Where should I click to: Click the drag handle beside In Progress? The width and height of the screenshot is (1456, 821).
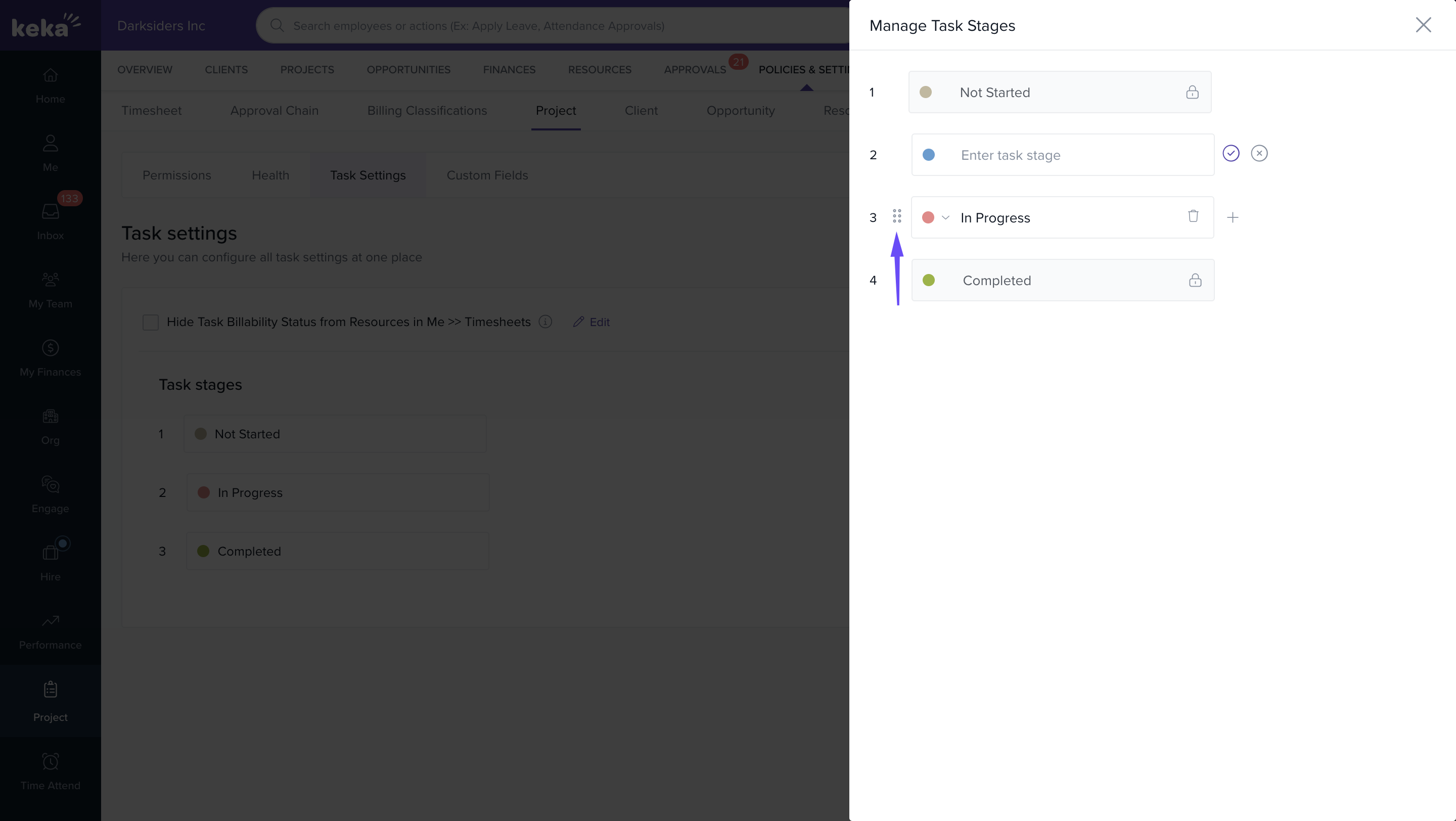pyautogui.click(x=896, y=216)
